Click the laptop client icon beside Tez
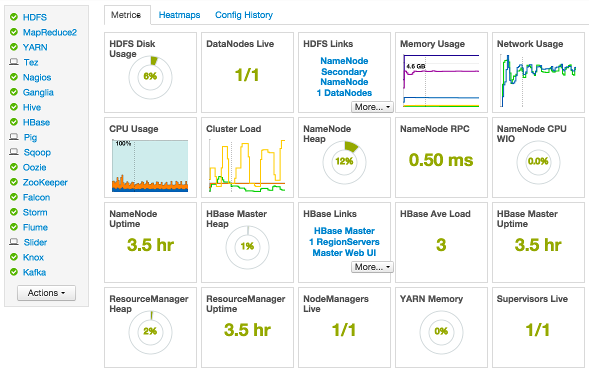589x371 pixels. pyautogui.click(x=14, y=62)
